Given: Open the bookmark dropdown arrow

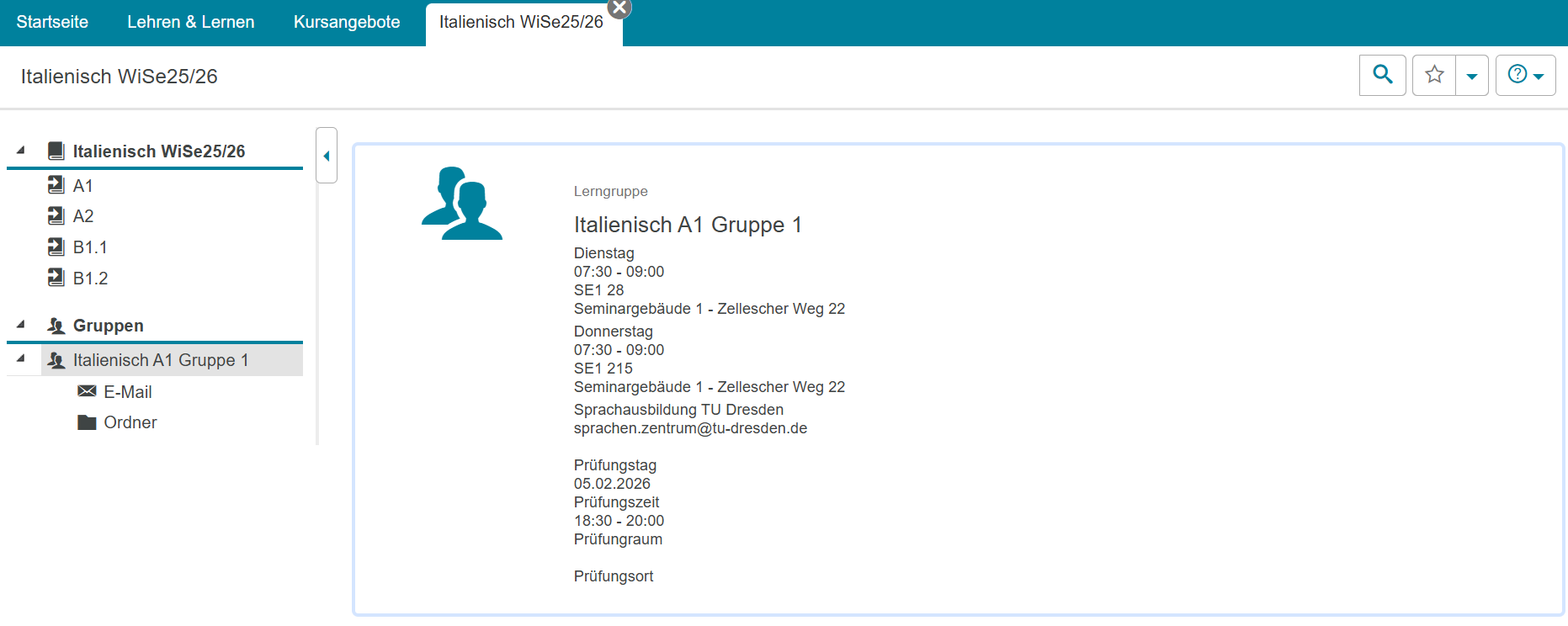Looking at the screenshot, I should [1472, 76].
